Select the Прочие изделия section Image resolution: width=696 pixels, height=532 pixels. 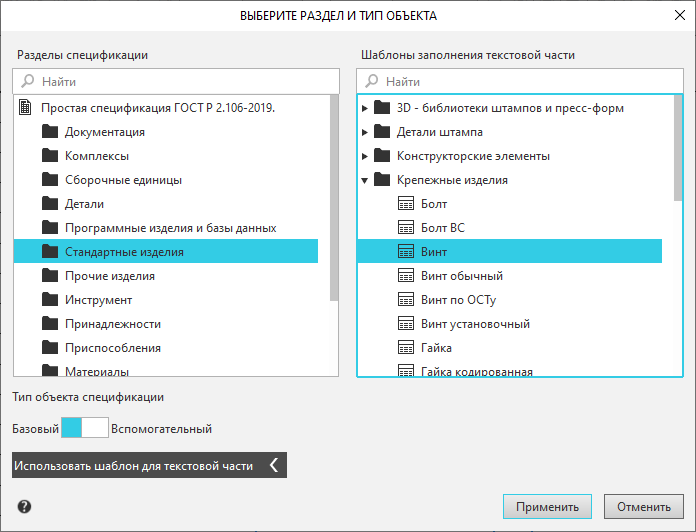point(109,276)
